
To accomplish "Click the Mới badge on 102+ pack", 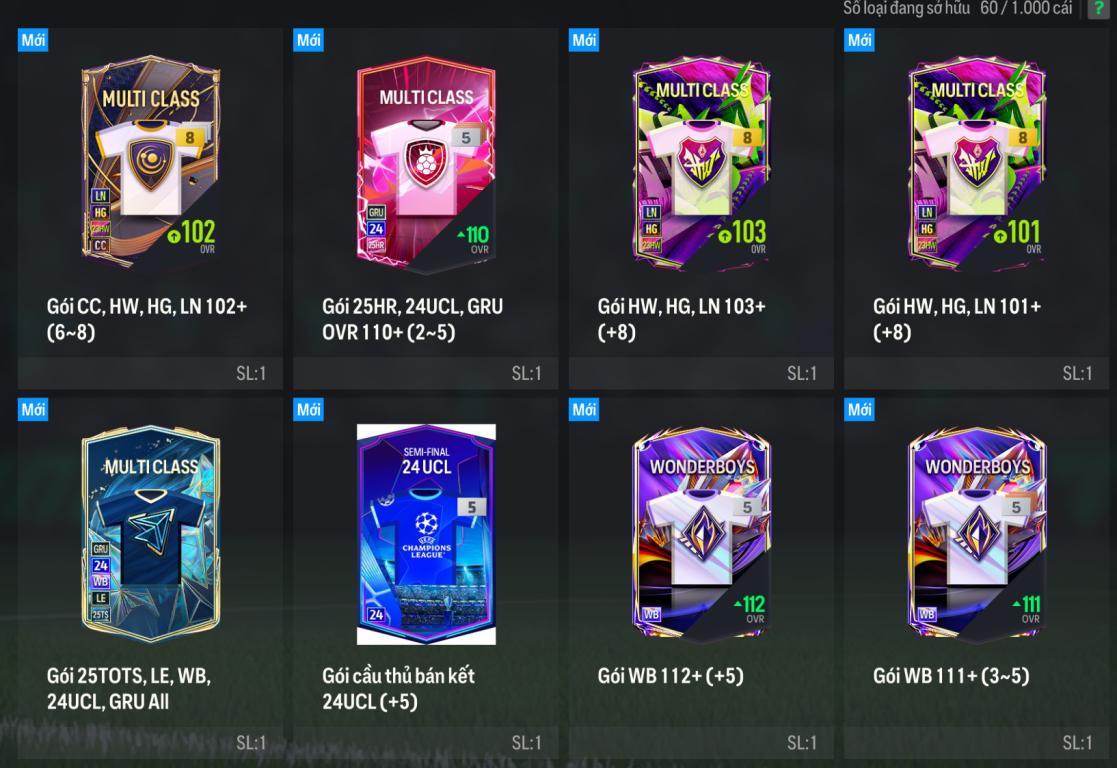I will (33, 40).
